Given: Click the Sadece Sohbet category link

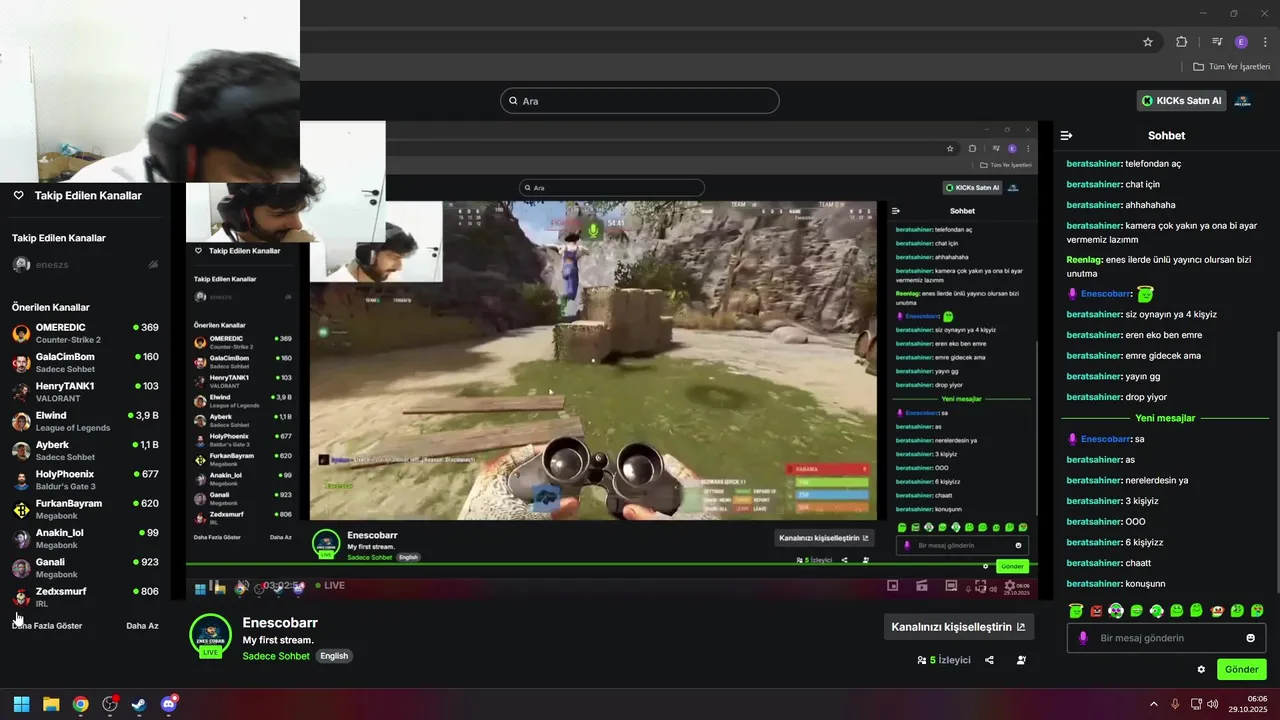Looking at the screenshot, I should pyautogui.click(x=276, y=656).
